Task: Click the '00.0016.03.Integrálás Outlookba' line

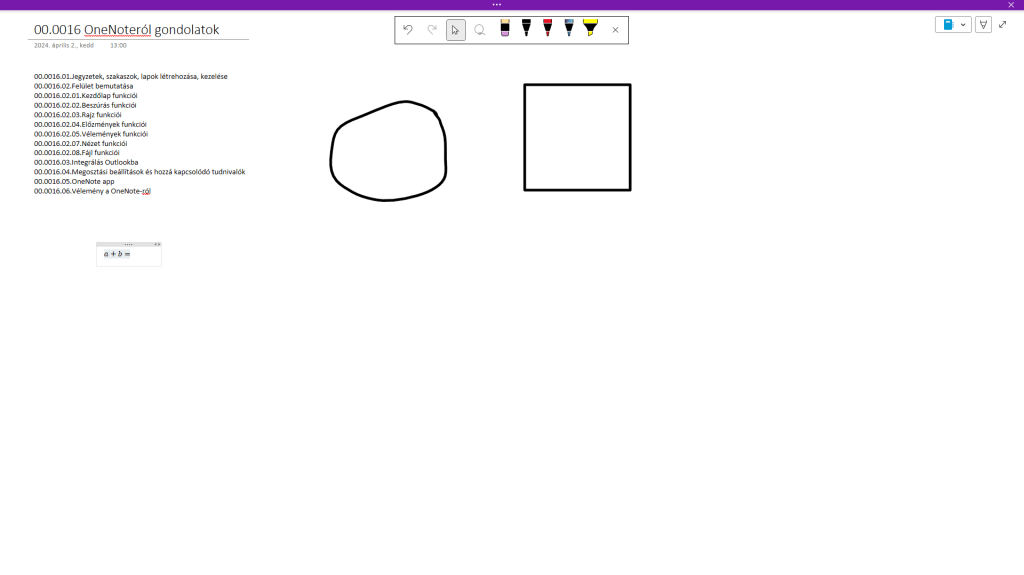Action: [86, 162]
